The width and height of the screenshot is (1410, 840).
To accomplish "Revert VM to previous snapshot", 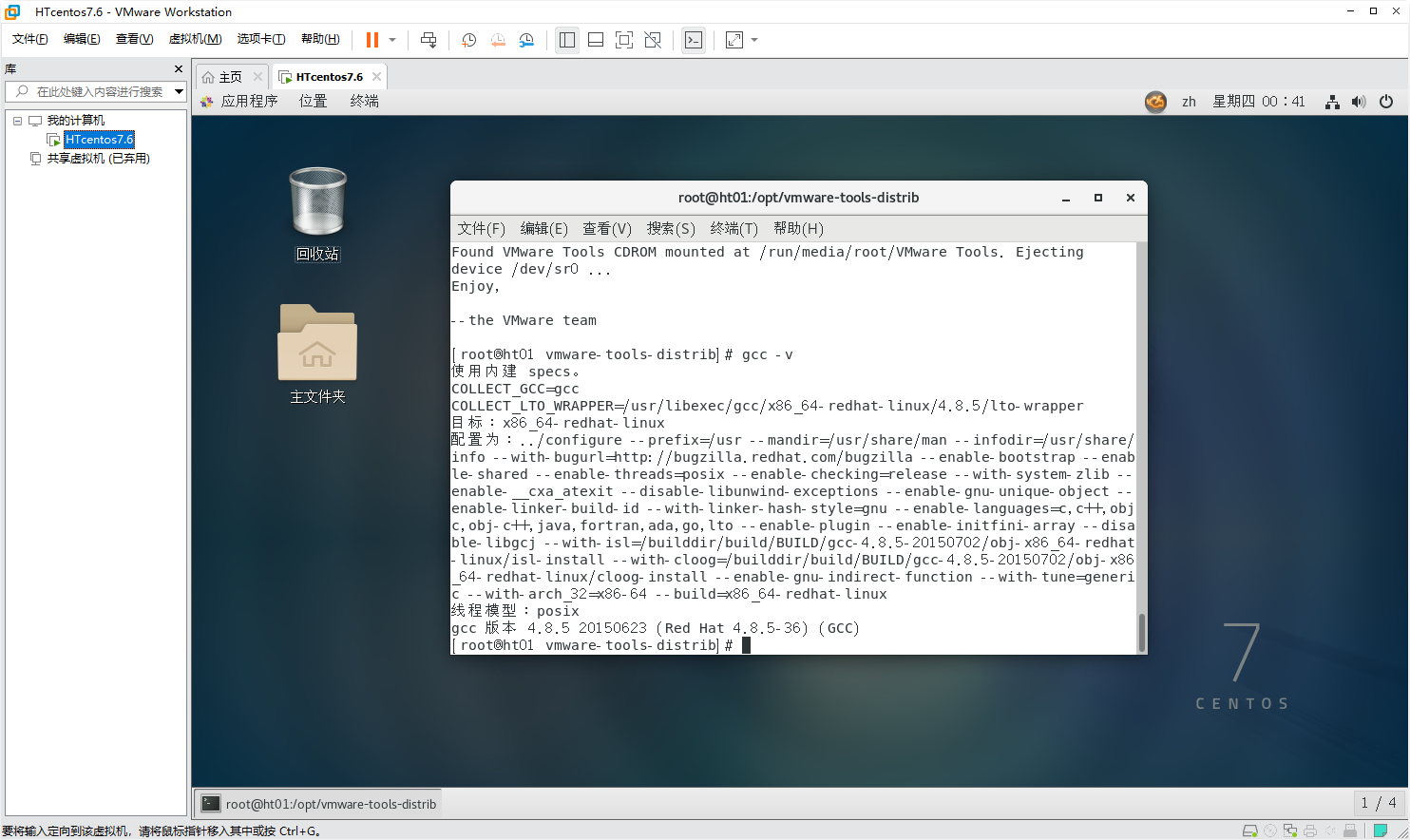I will click(498, 40).
